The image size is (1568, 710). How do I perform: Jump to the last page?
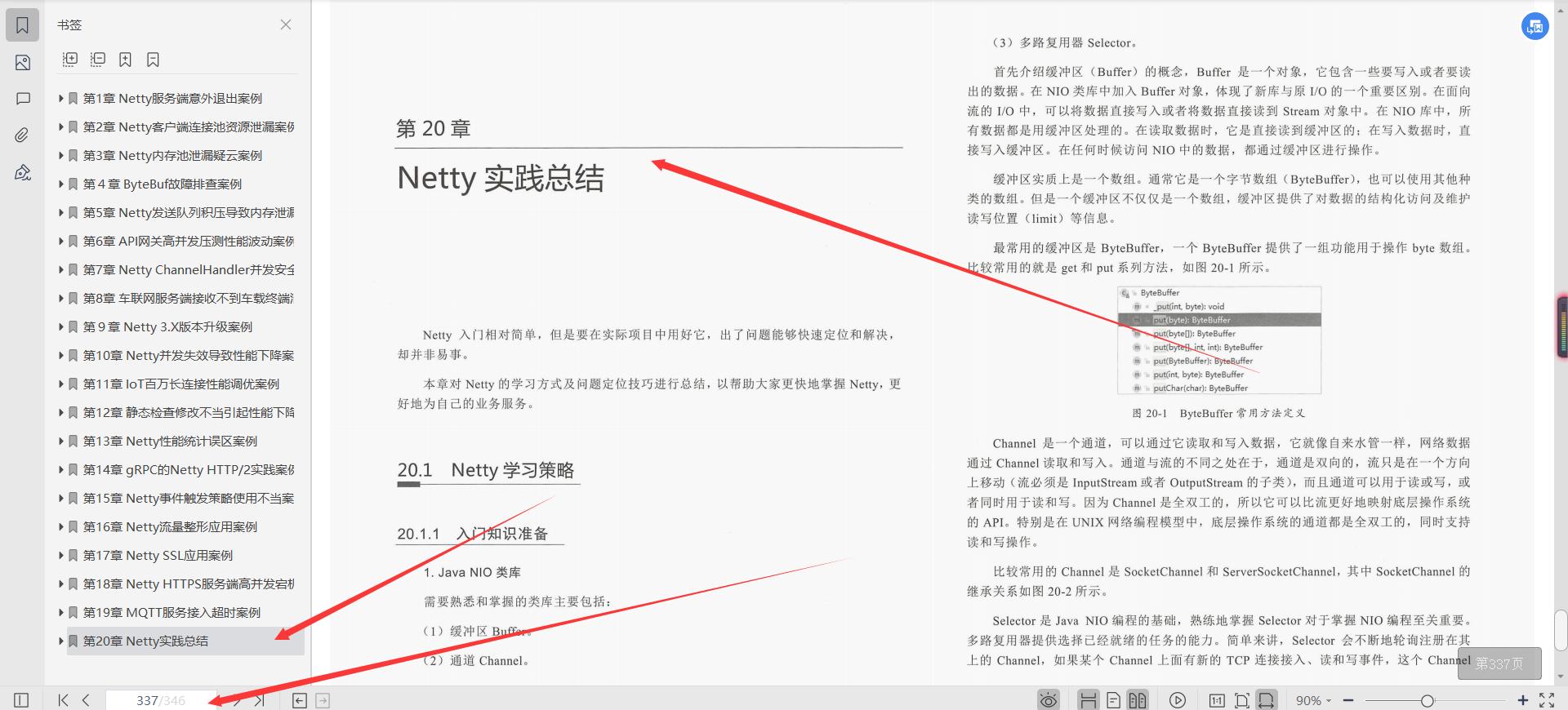pyautogui.click(x=260, y=700)
